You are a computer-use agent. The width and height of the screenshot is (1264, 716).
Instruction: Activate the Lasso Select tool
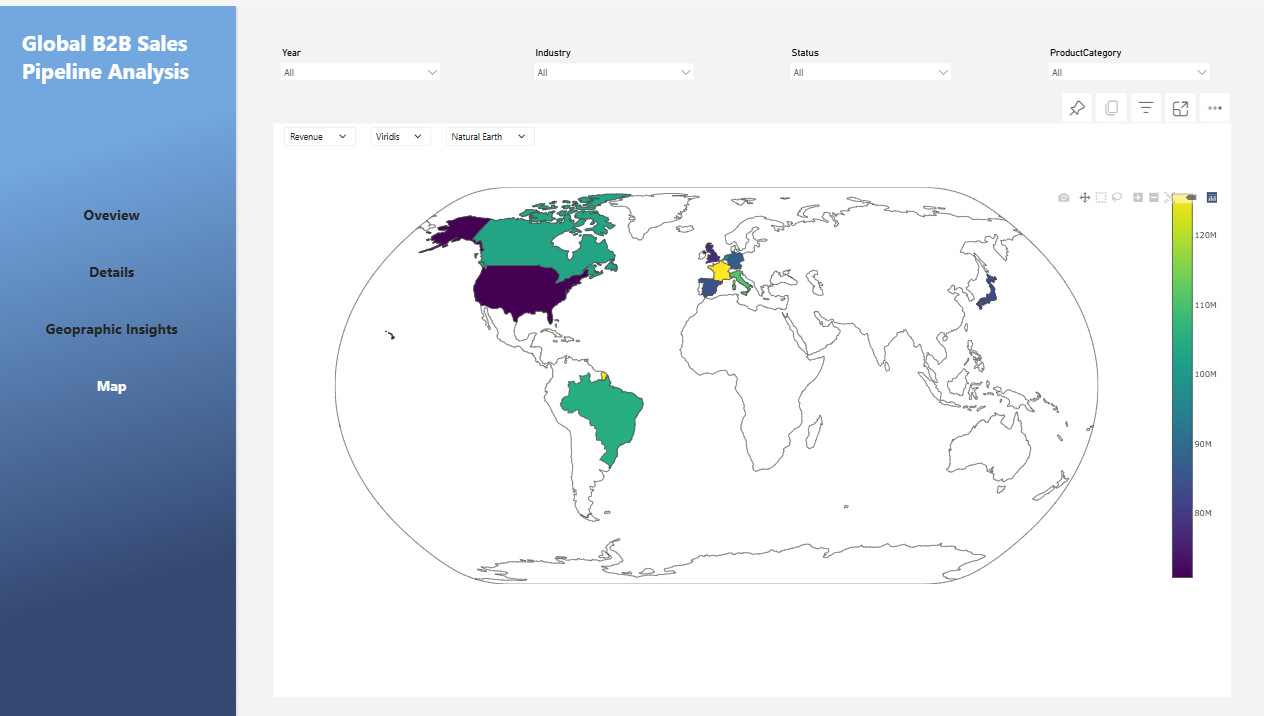click(1117, 198)
